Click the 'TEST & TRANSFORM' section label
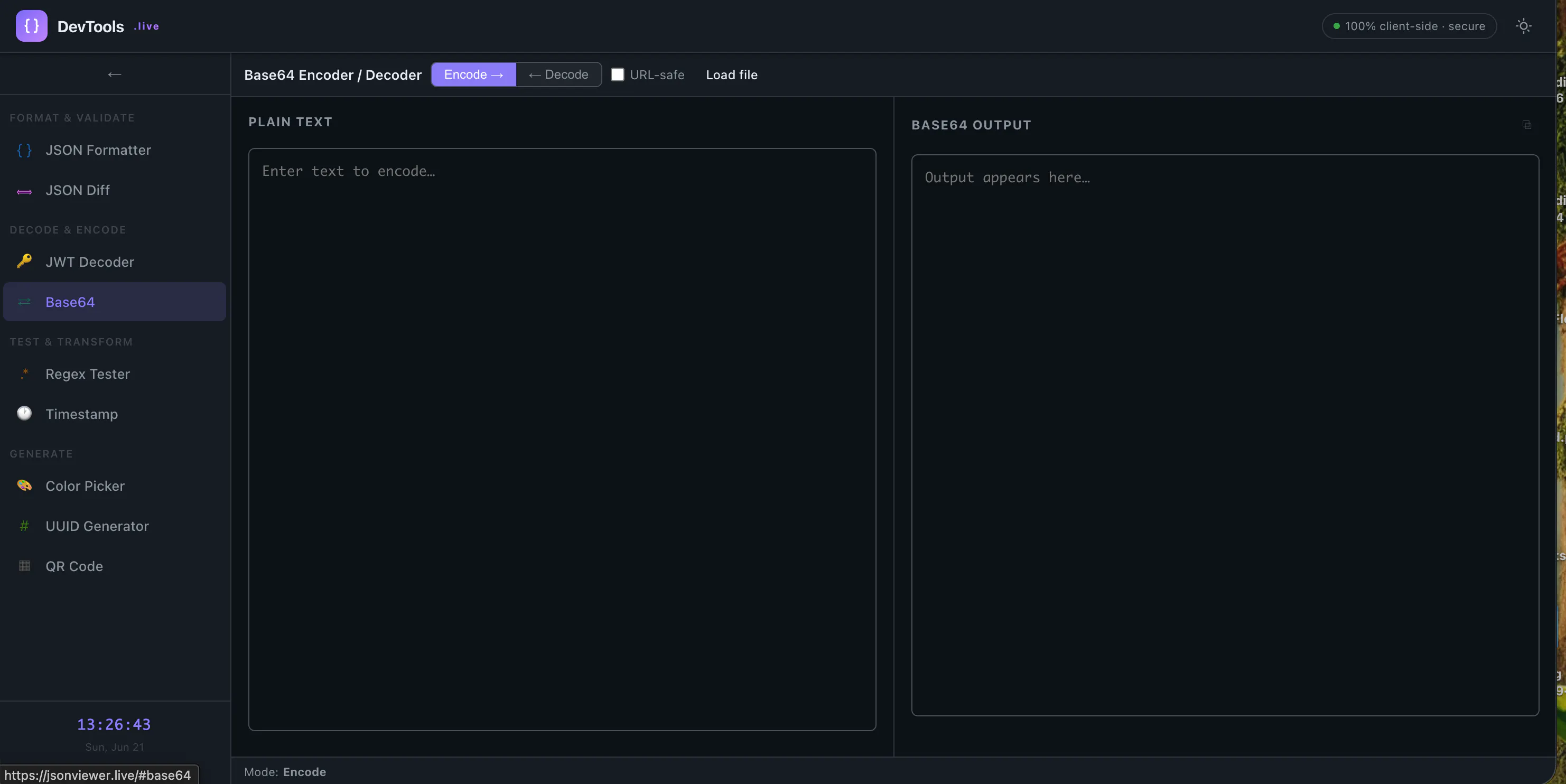Viewport: 1566px width, 784px height. 71,342
